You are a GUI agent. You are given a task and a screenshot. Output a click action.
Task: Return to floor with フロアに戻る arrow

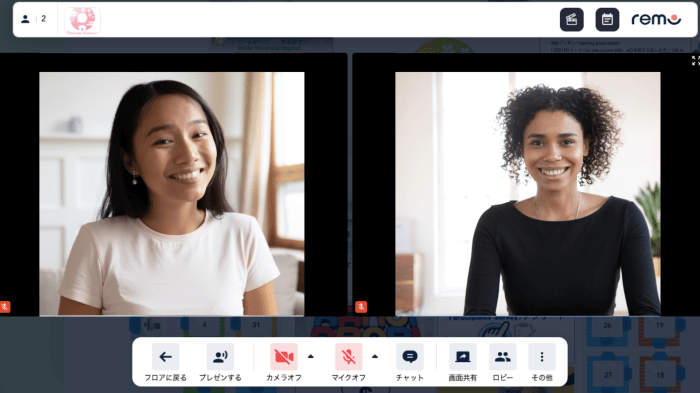[x=165, y=357]
